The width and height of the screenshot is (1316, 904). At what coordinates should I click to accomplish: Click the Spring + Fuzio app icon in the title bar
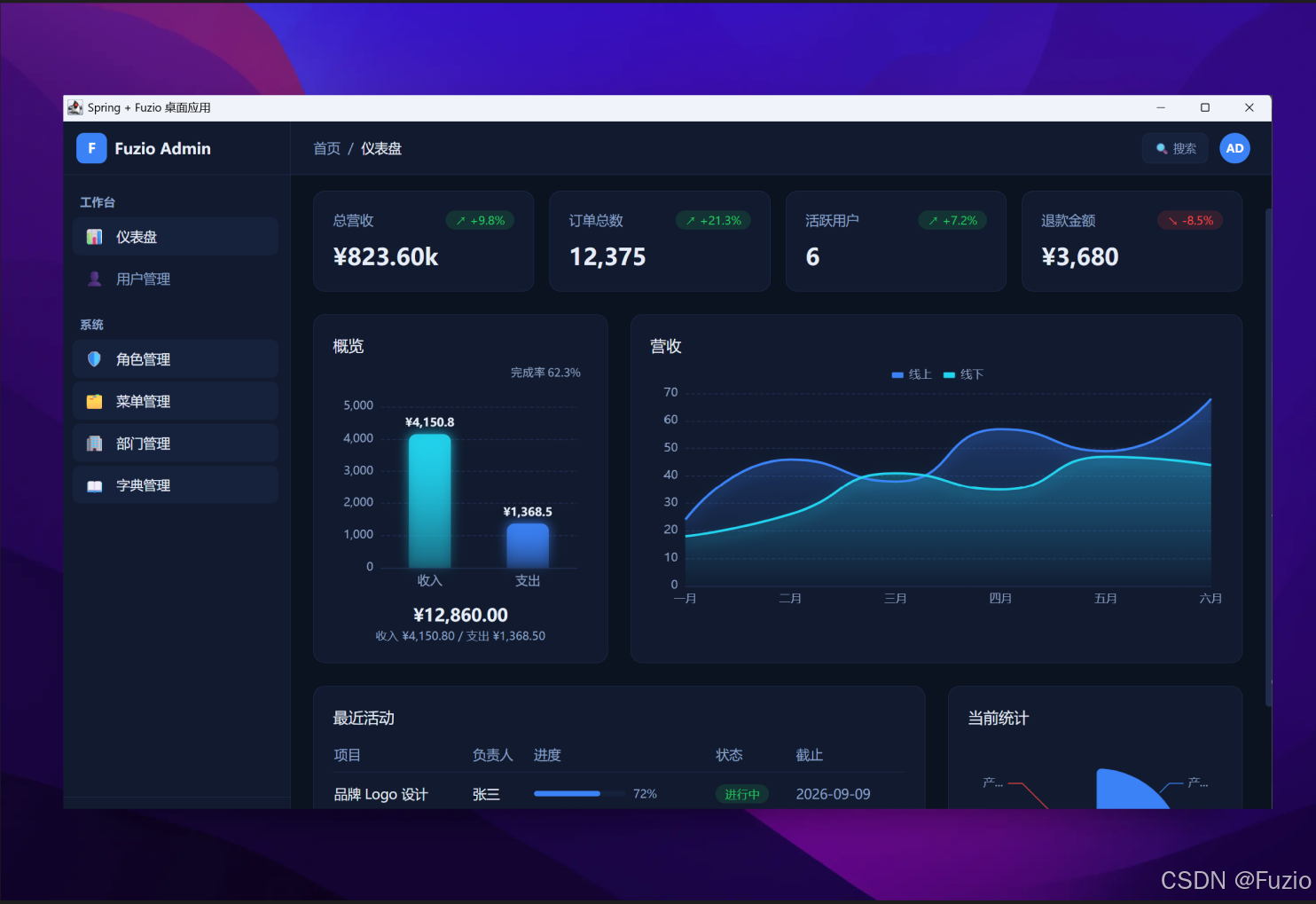(x=75, y=107)
